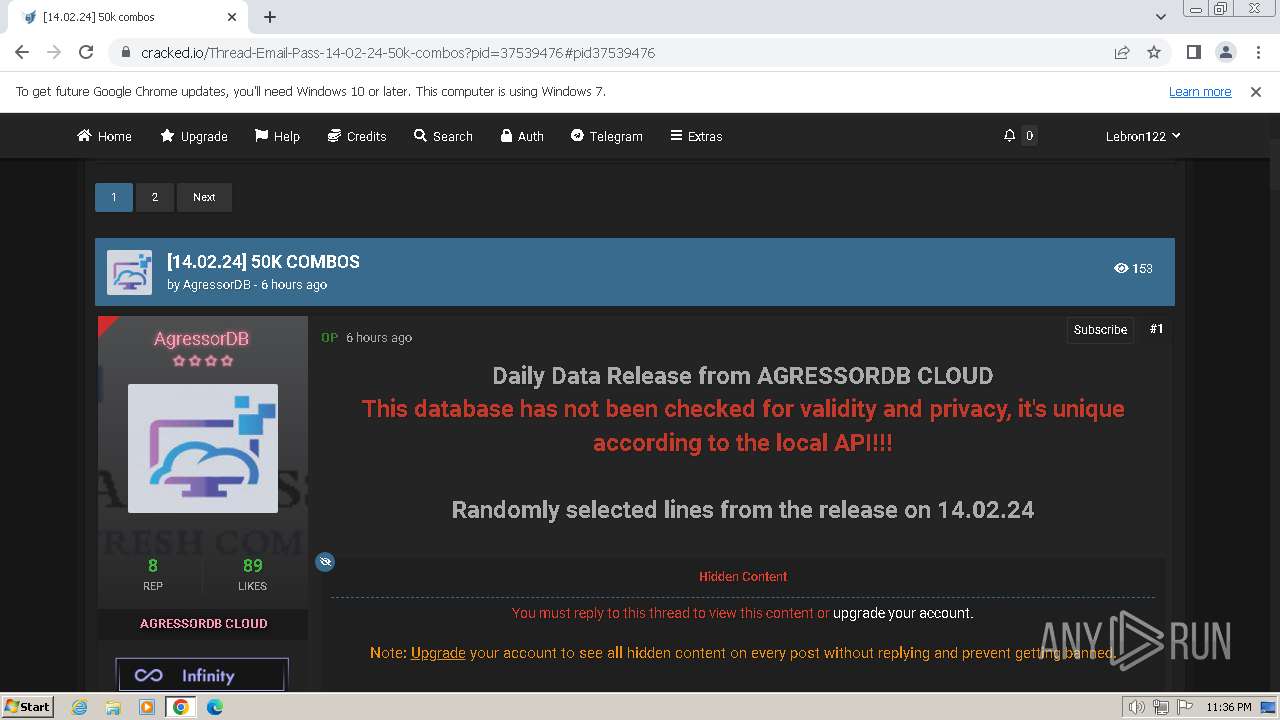Bookmark this page with the star
Screen dimensions: 1280x720
click(1154, 52)
